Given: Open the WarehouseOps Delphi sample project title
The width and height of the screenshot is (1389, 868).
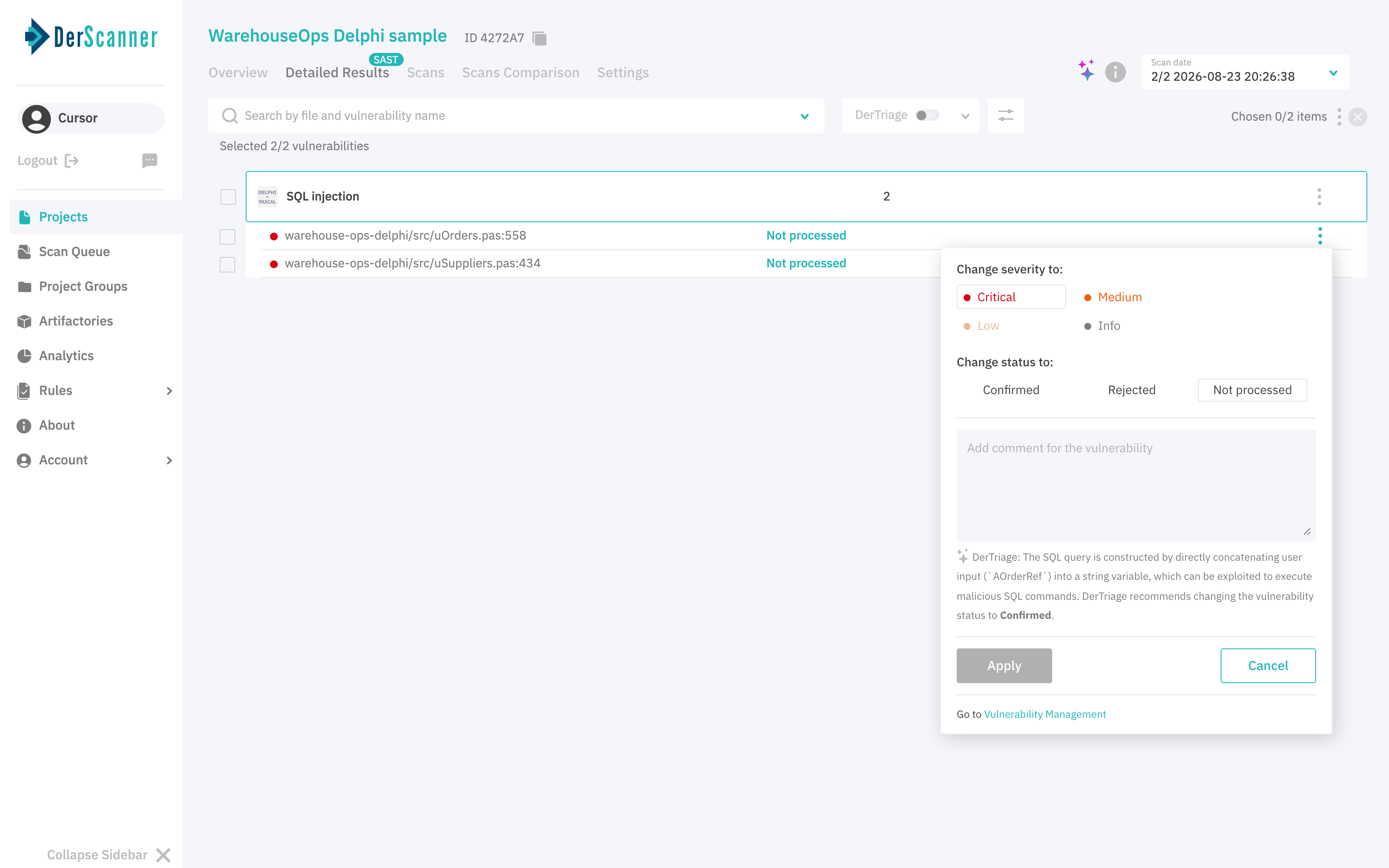Looking at the screenshot, I should pyautogui.click(x=327, y=36).
